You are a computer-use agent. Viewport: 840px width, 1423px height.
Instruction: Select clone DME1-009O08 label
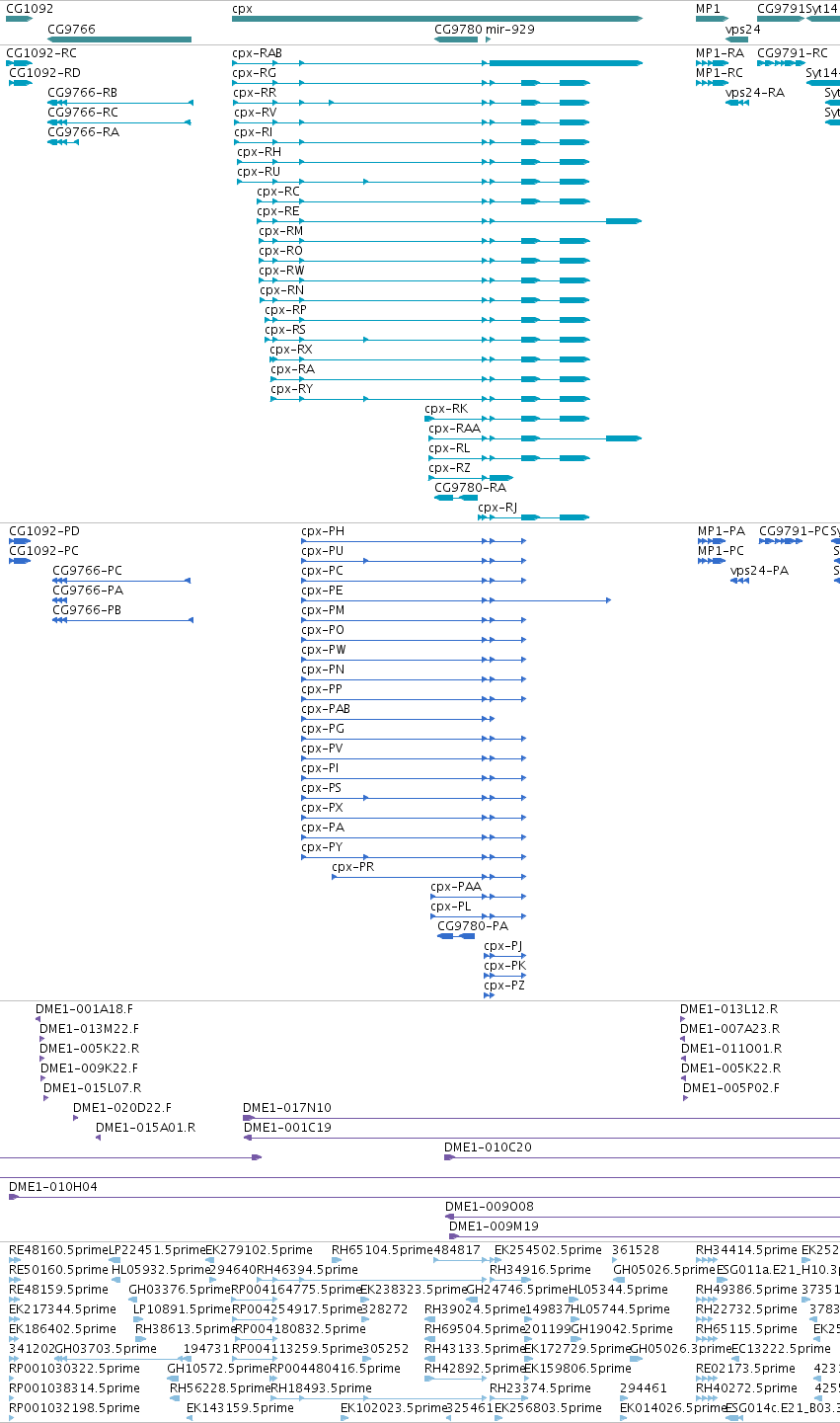pos(490,1207)
